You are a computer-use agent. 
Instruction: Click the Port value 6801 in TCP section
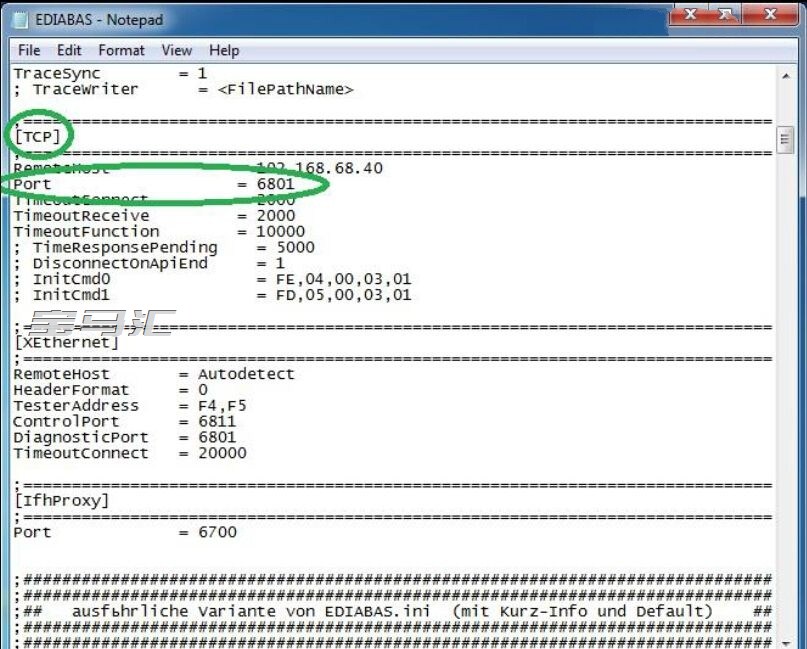click(x=275, y=184)
